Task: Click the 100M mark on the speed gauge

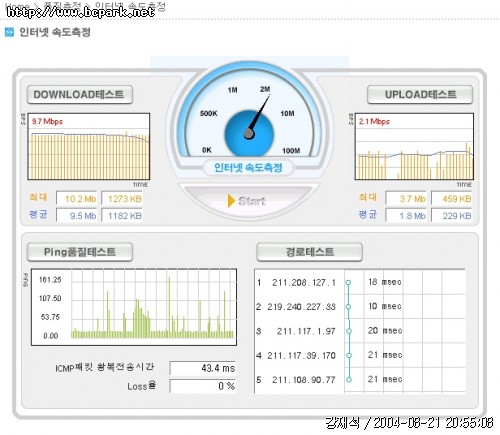Action: point(291,151)
